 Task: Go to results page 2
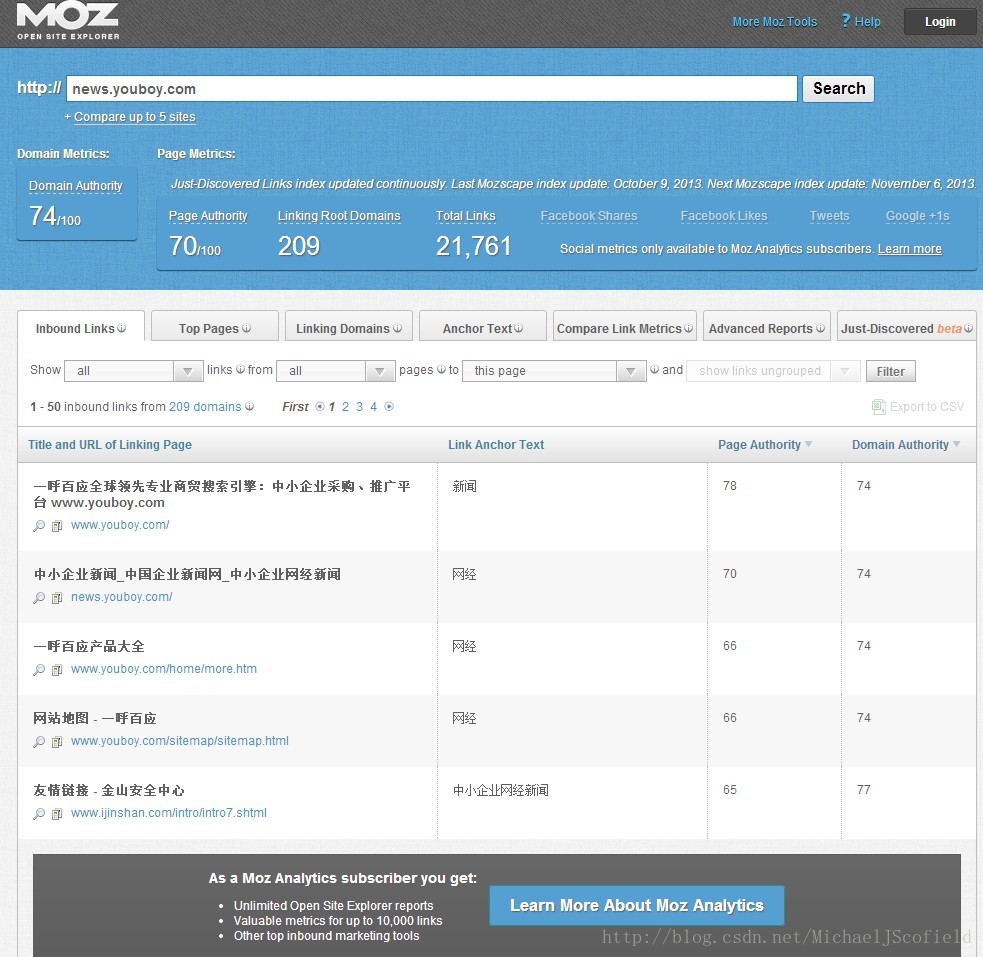point(345,407)
